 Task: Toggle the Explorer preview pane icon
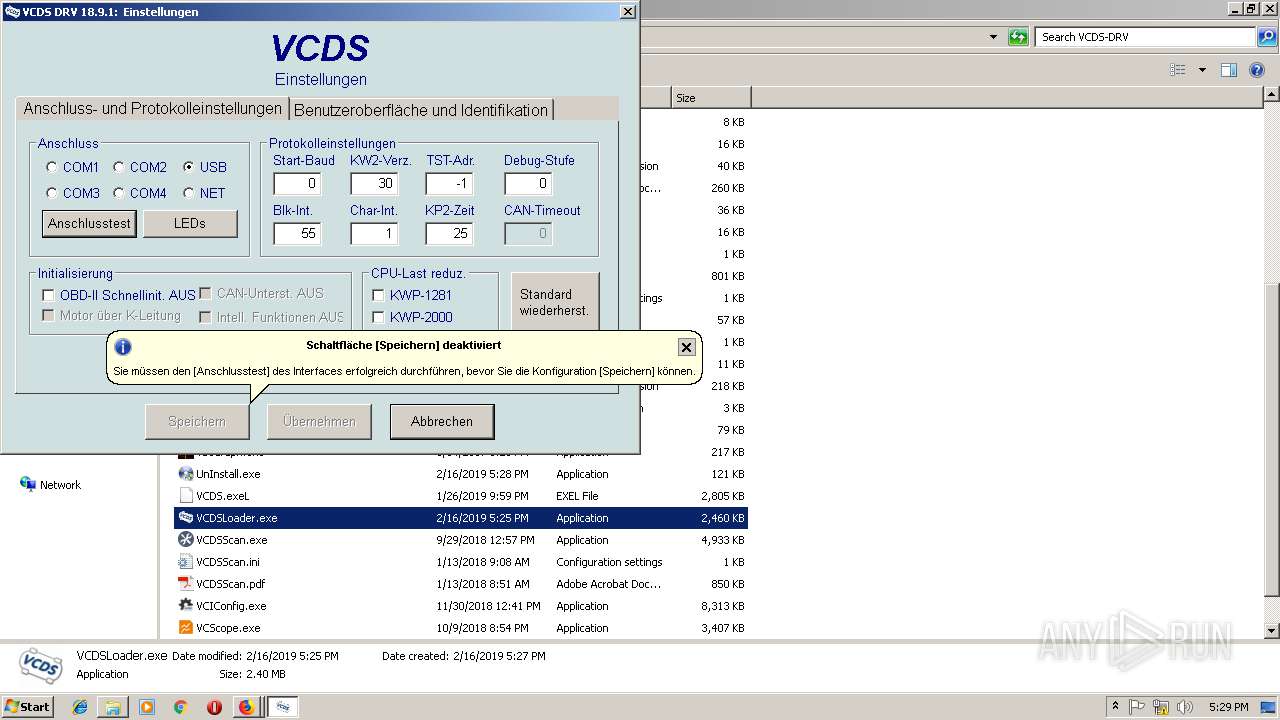click(1229, 70)
